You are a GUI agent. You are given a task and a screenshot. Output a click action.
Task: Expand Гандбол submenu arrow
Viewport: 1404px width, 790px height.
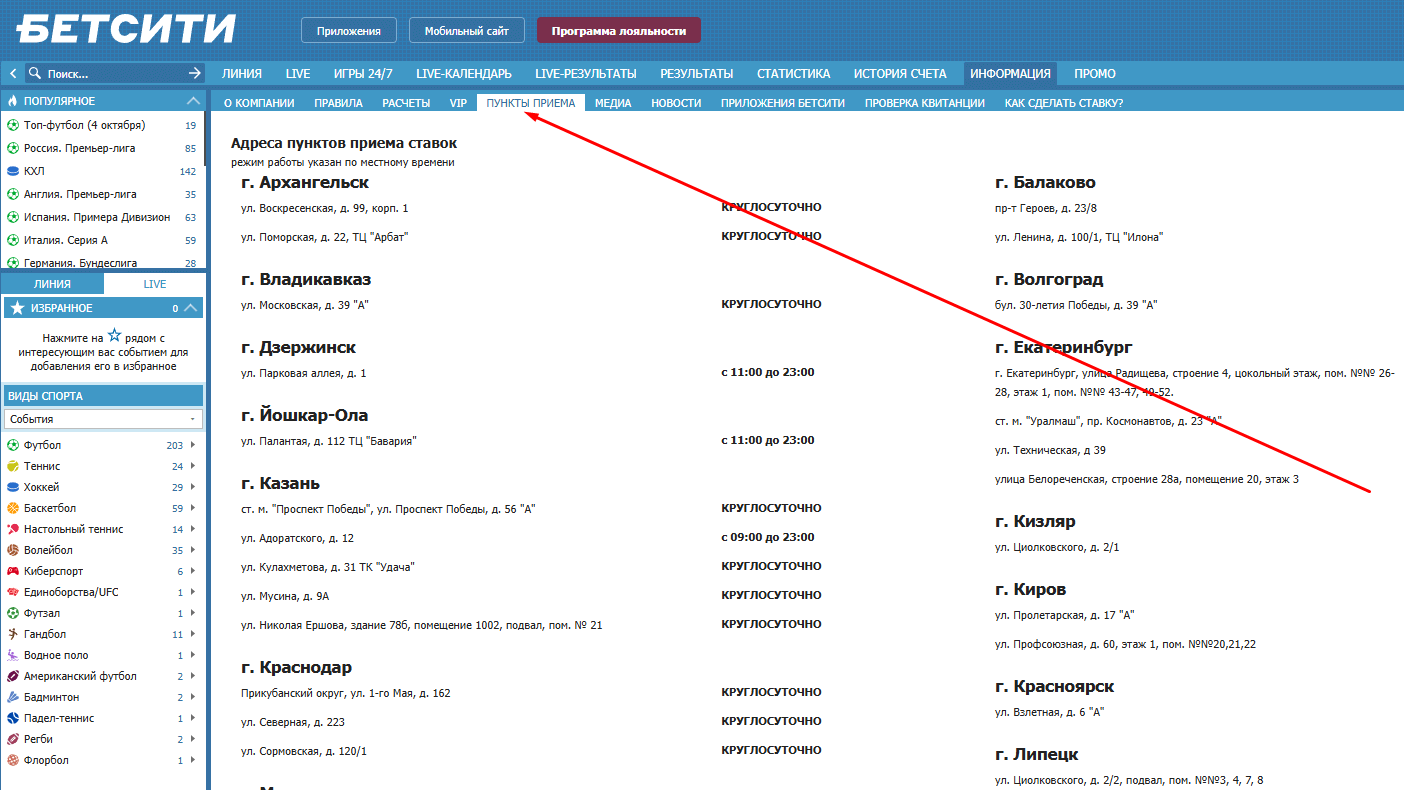pyautogui.click(x=193, y=634)
